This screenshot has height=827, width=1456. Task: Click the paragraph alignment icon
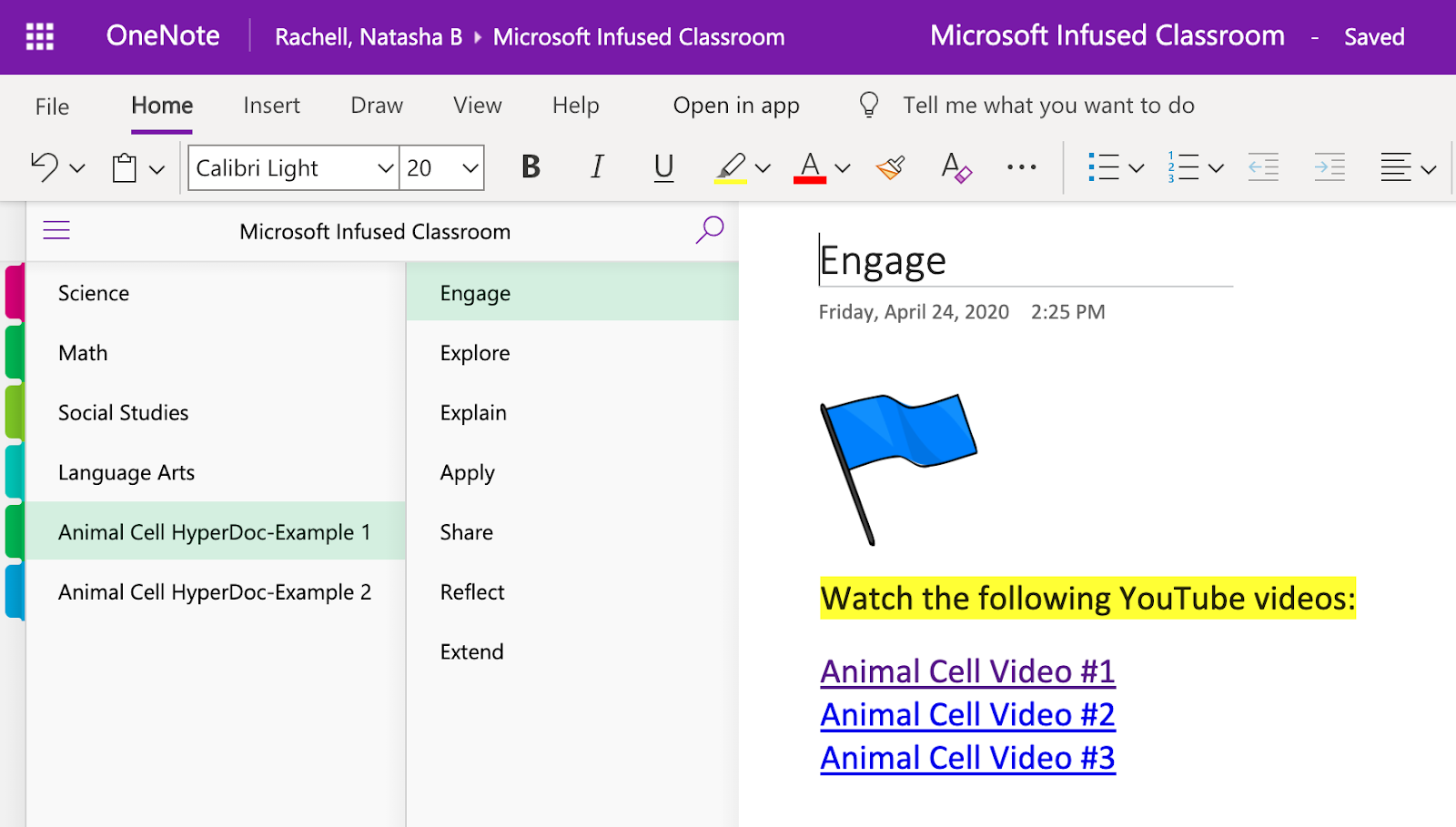1396,167
